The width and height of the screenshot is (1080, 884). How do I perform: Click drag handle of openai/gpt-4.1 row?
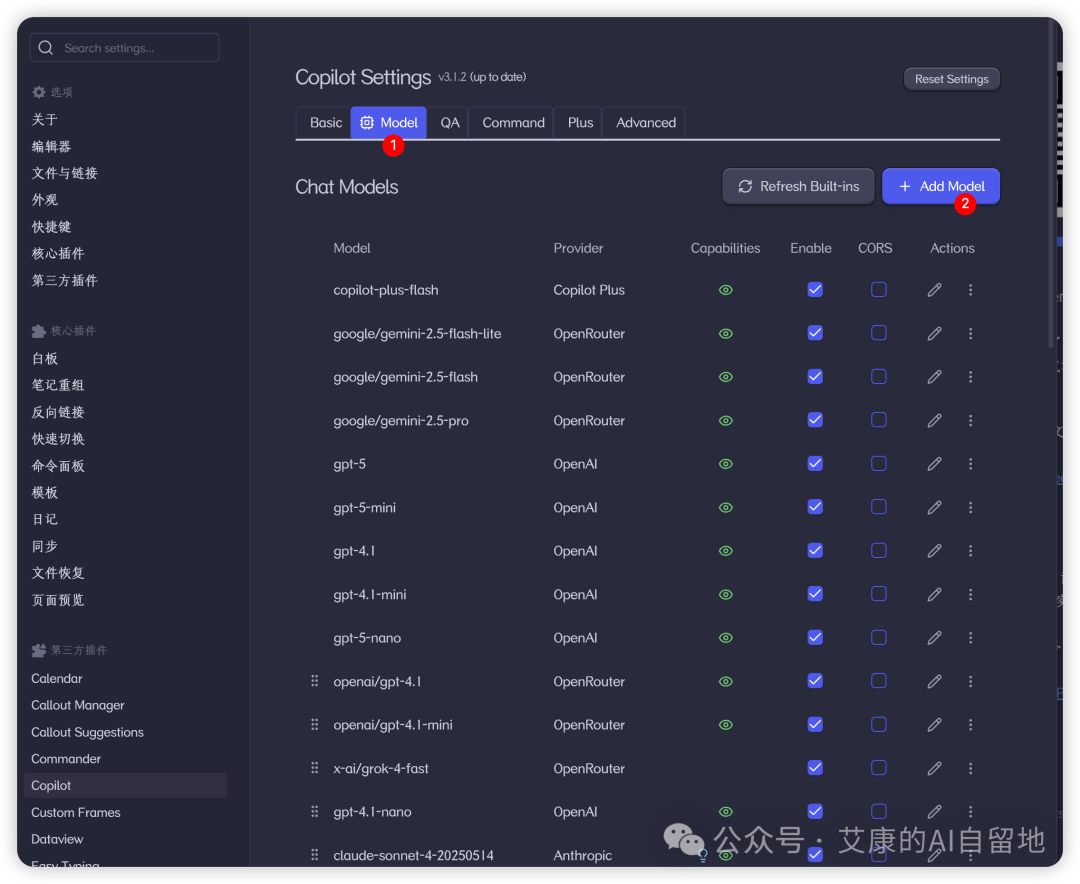[315, 681]
